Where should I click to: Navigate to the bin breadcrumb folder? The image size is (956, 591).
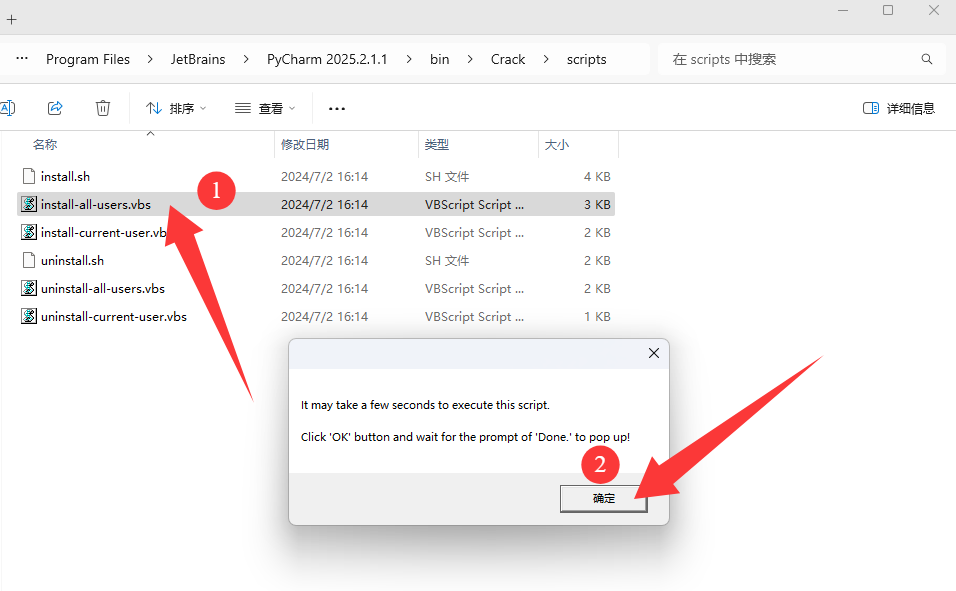439,59
